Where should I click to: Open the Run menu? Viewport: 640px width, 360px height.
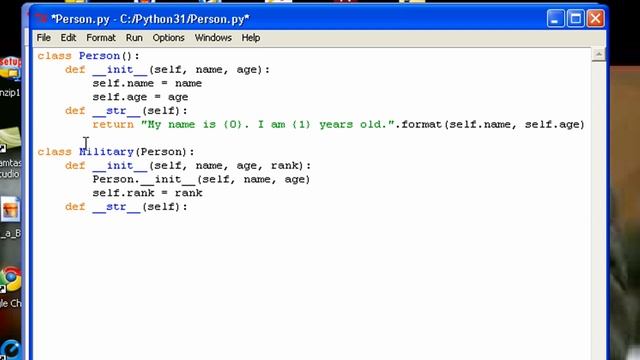(134, 38)
